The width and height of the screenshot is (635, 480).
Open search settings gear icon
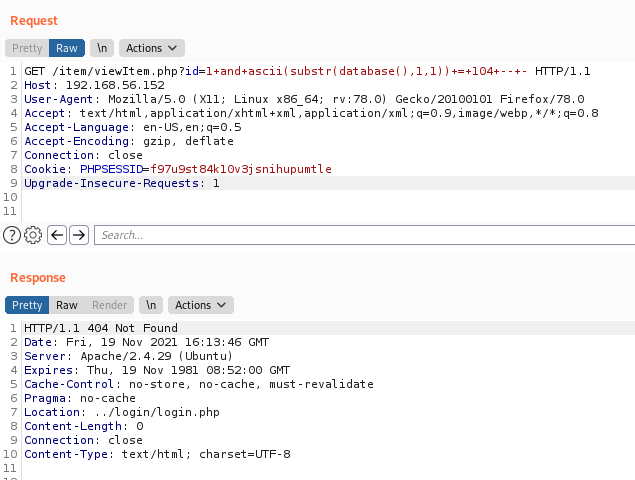click(x=33, y=235)
